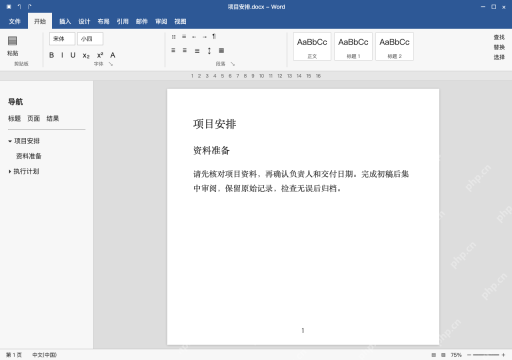Click the 选择 select button
Screen dimensions: 512x360
pos(499,57)
